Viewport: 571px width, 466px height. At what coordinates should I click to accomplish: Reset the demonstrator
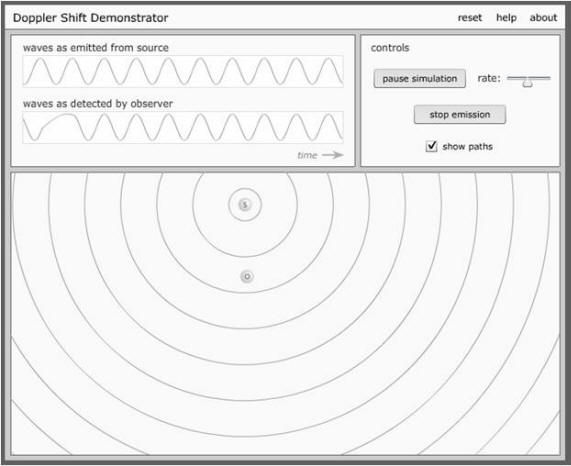(x=469, y=17)
